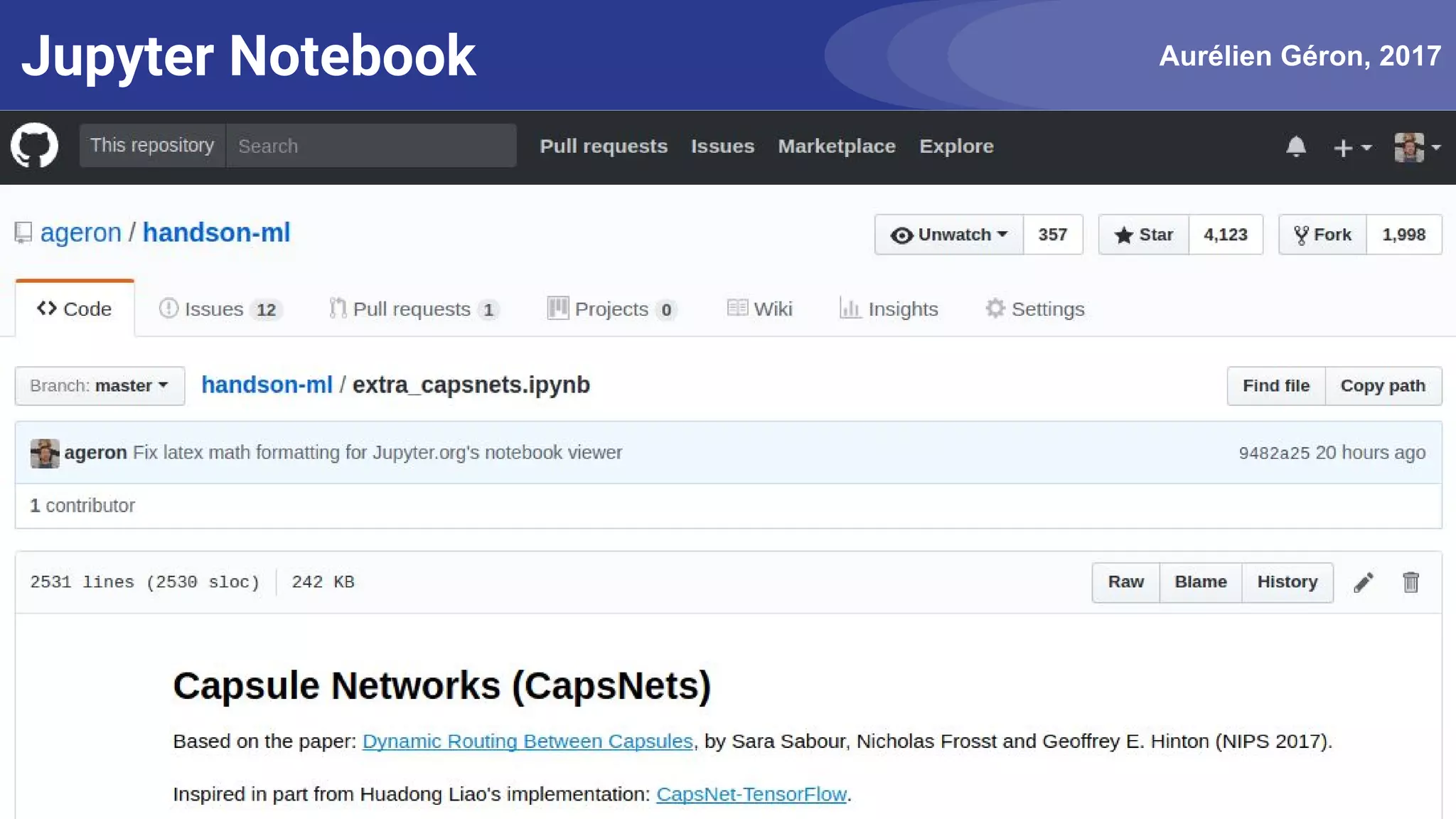The width and height of the screenshot is (1456, 819).
Task: Expand the Branch master dropdown
Action: point(100,386)
